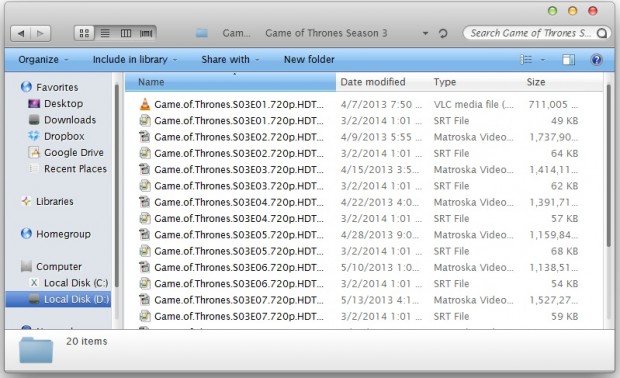
Task: Select the S03E05 SRT file name
Action: coord(239,251)
